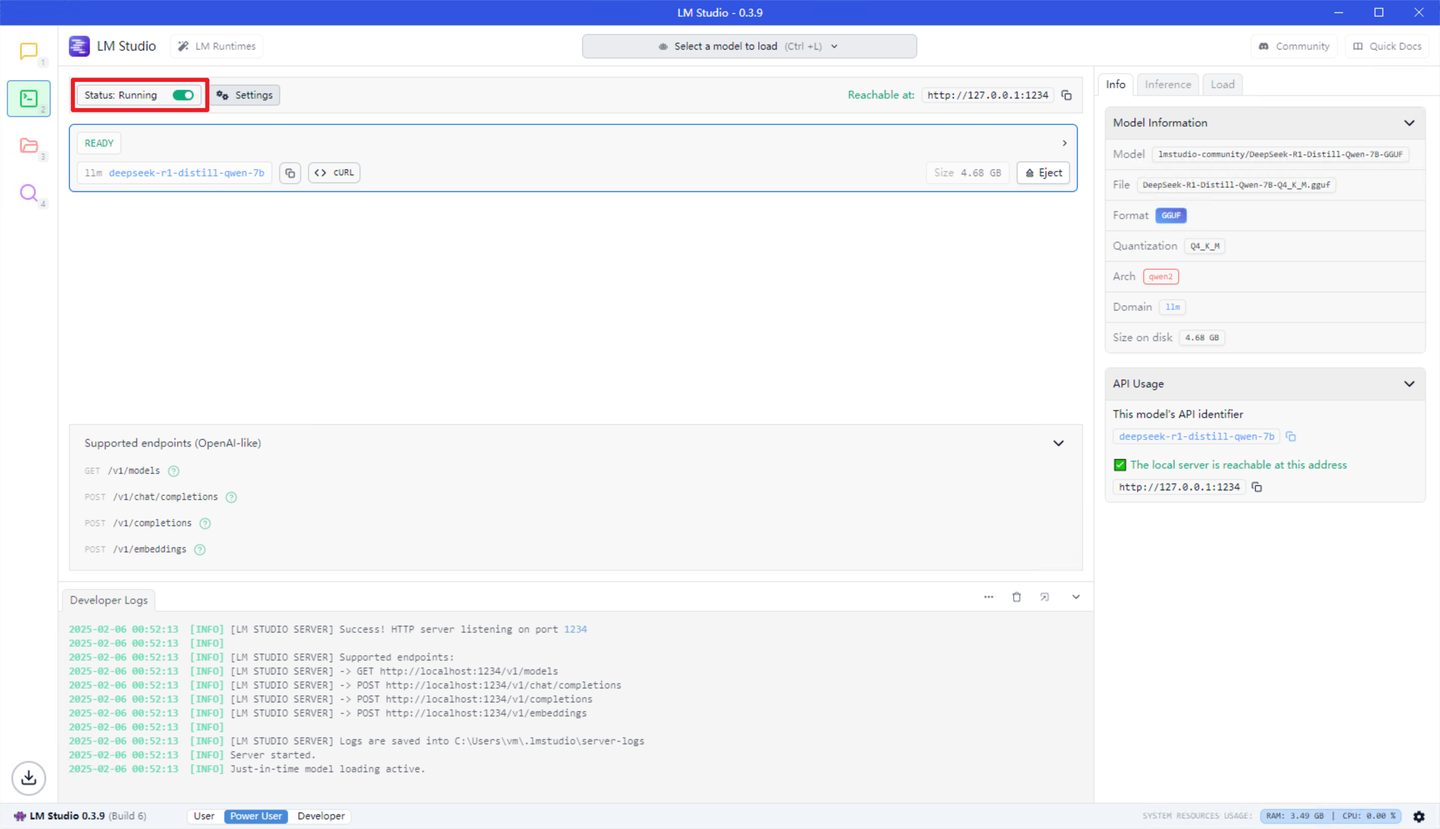Open the Discover search icon in the sidebar
This screenshot has height=829, width=1440.
pyautogui.click(x=28, y=193)
